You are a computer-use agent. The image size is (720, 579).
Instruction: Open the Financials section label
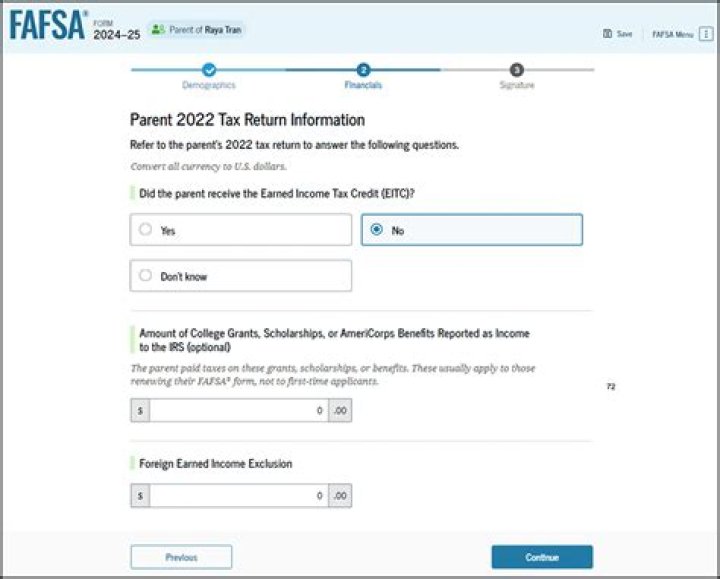[x=363, y=86]
